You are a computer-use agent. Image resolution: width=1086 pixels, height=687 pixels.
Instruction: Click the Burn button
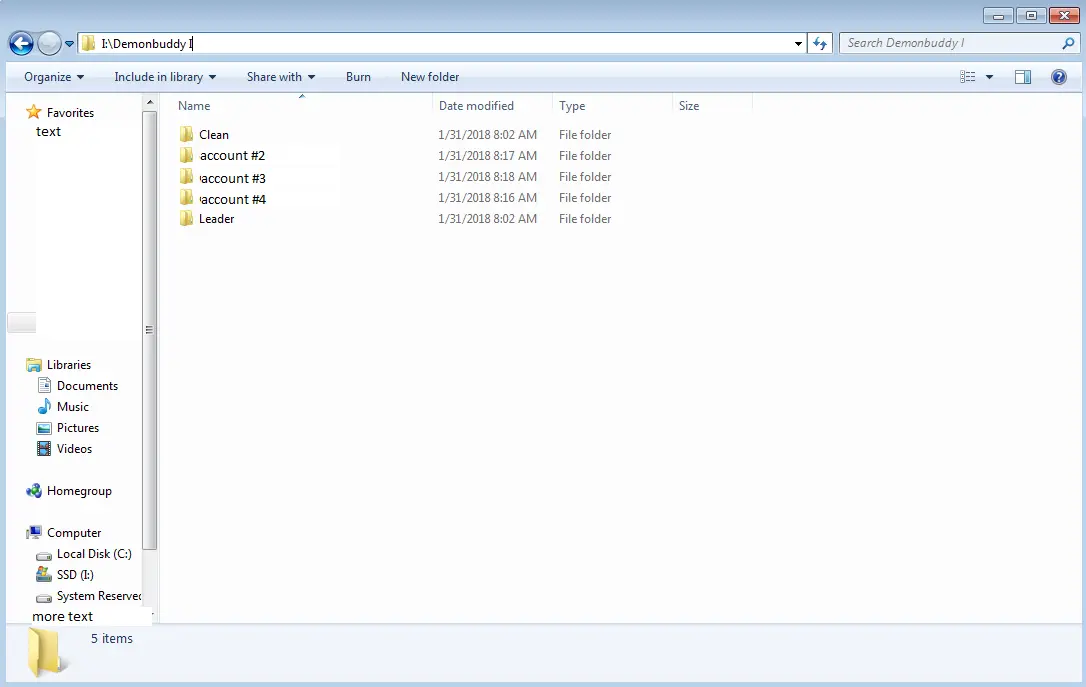(358, 77)
